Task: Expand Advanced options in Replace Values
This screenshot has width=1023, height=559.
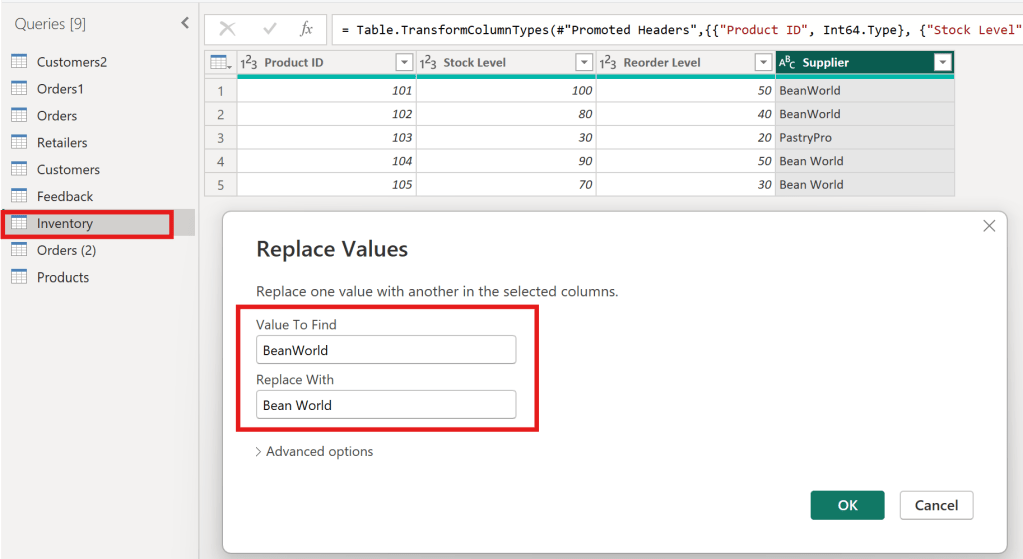Action: tap(315, 452)
